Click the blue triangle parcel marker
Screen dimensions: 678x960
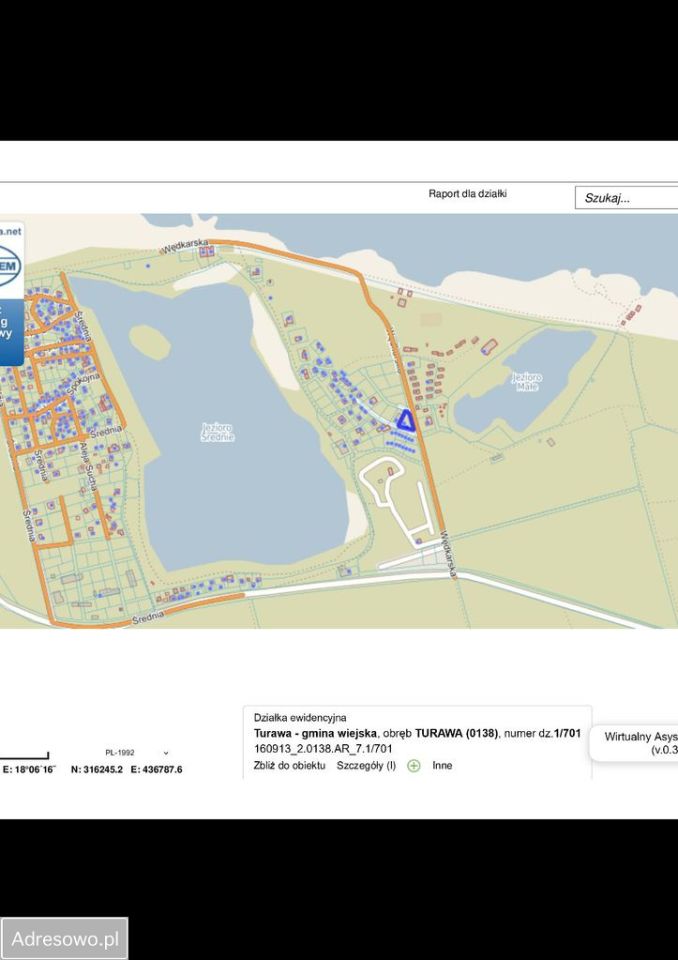(406, 421)
